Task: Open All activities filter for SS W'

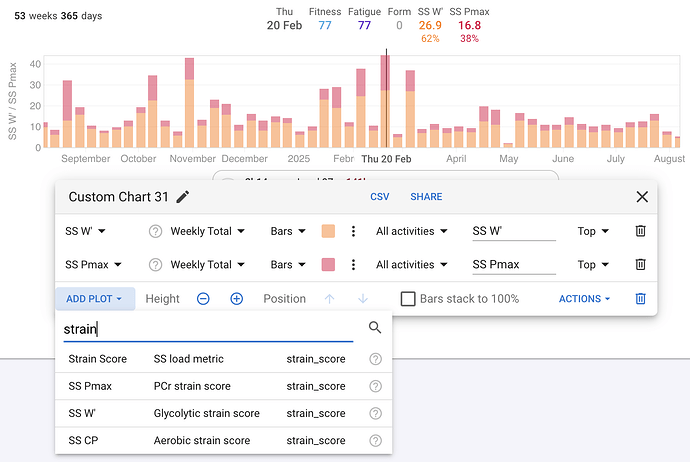Action: point(412,231)
